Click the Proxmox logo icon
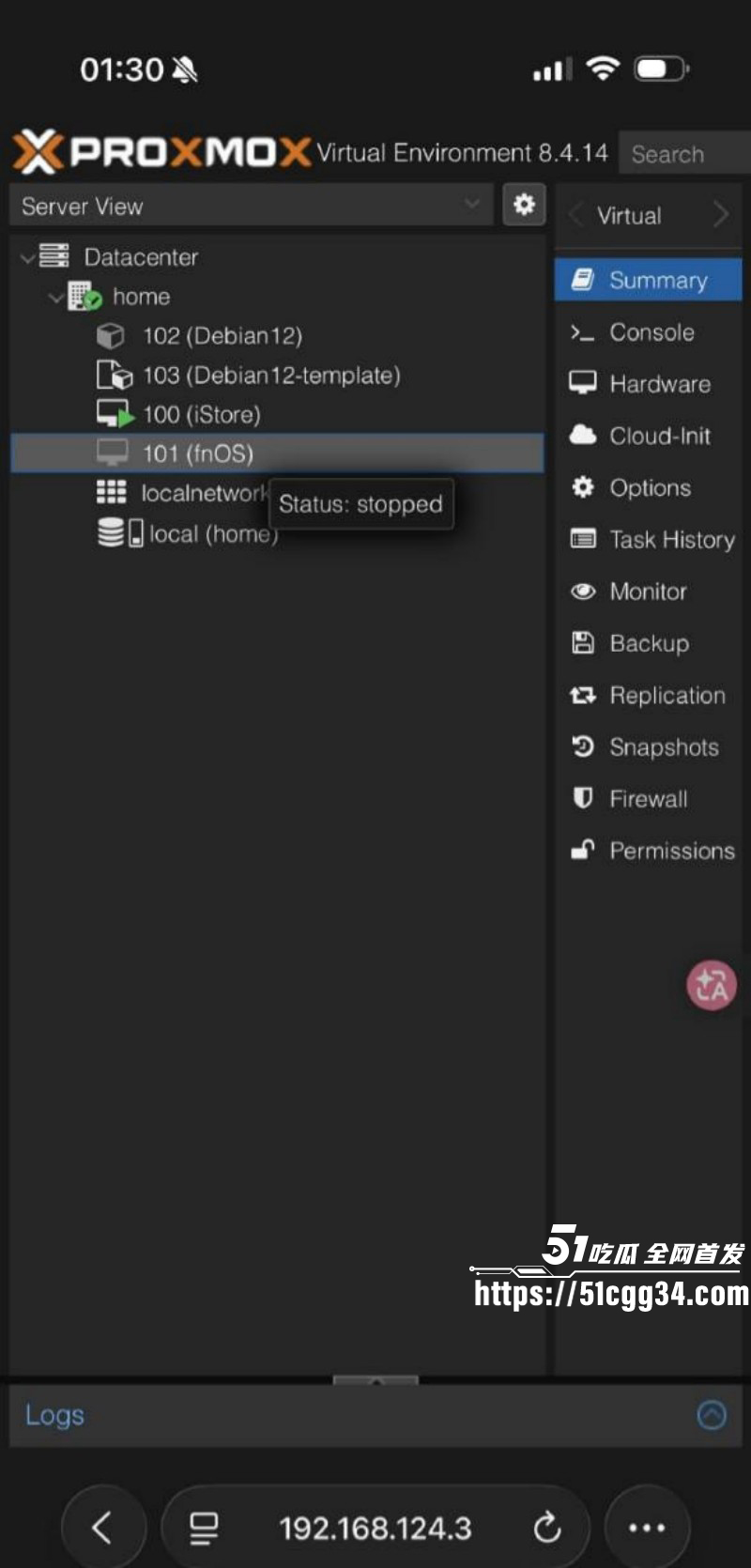Viewport: 751px width, 1568px height. [x=38, y=152]
